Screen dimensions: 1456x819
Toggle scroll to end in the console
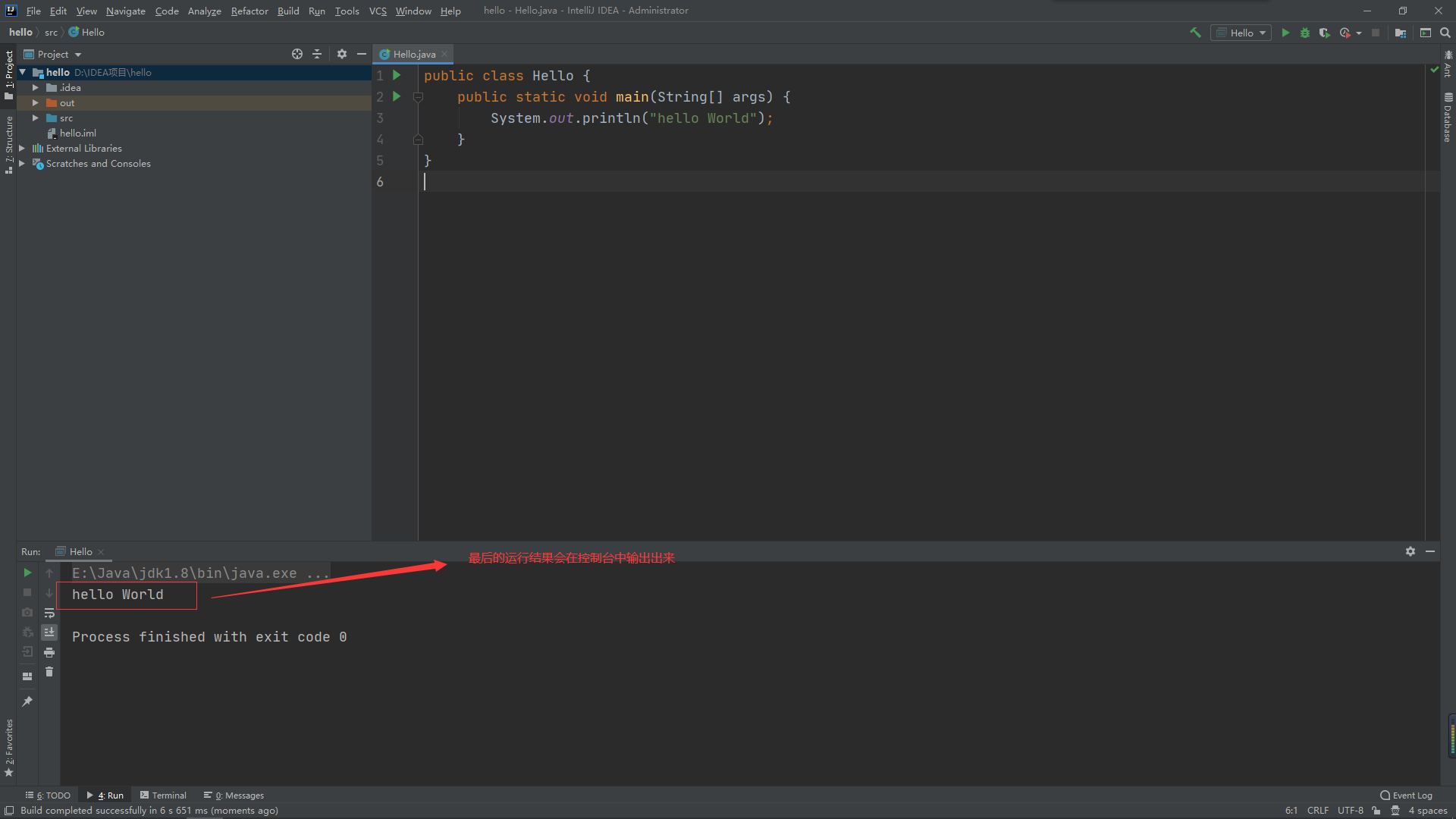(x=49, y=632)
